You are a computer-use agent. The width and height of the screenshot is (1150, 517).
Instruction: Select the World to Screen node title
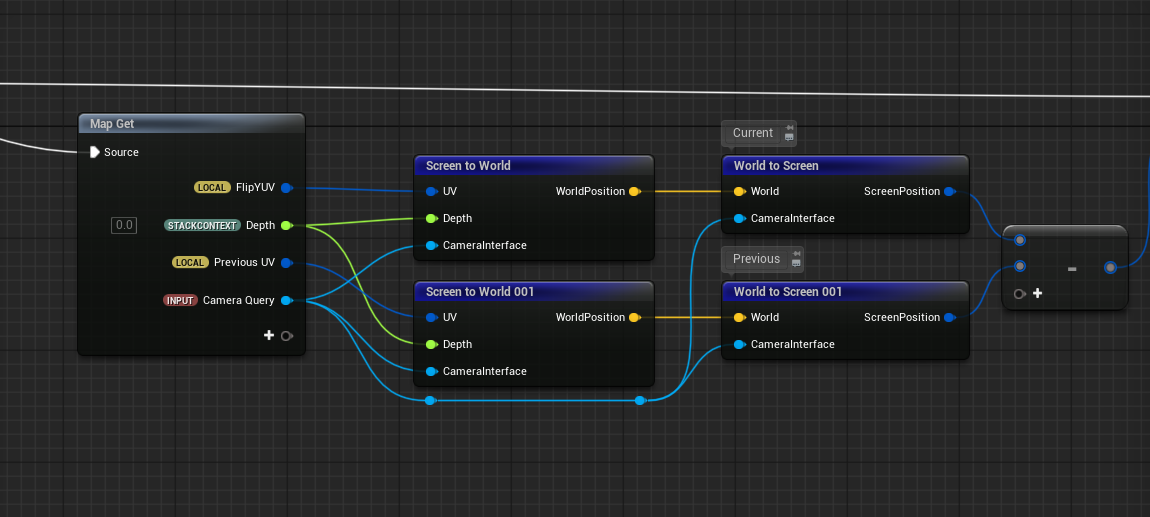point(776,166)
